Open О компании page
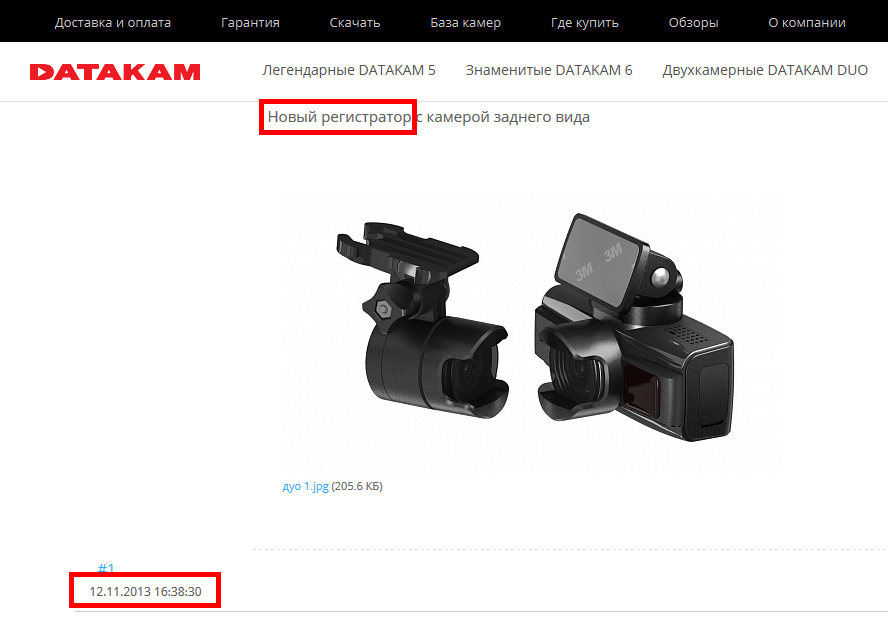This screenshot has height=621, width=888. [x=807, y=23]
